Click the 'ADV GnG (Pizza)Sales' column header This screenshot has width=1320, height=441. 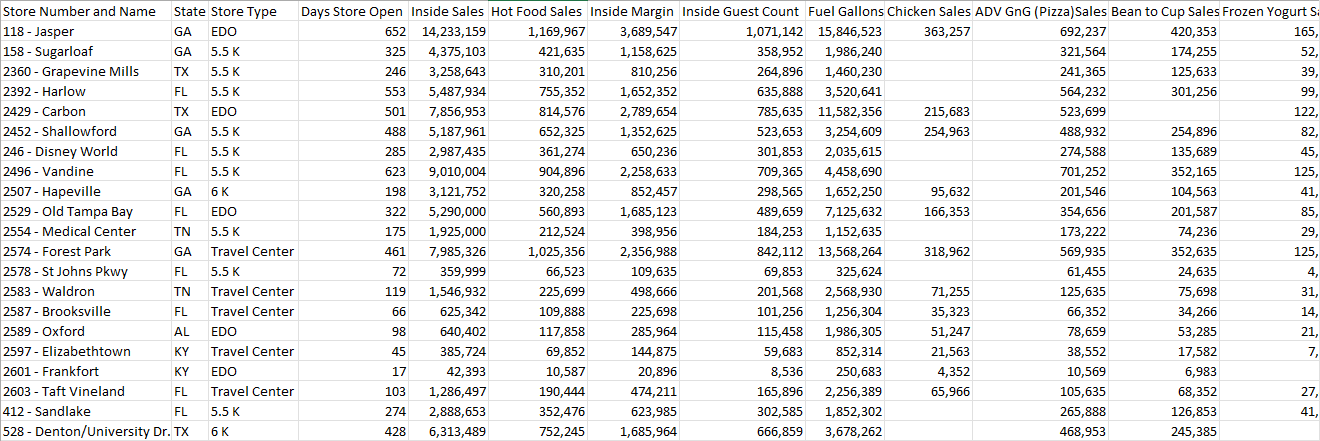coord(1041,12)
